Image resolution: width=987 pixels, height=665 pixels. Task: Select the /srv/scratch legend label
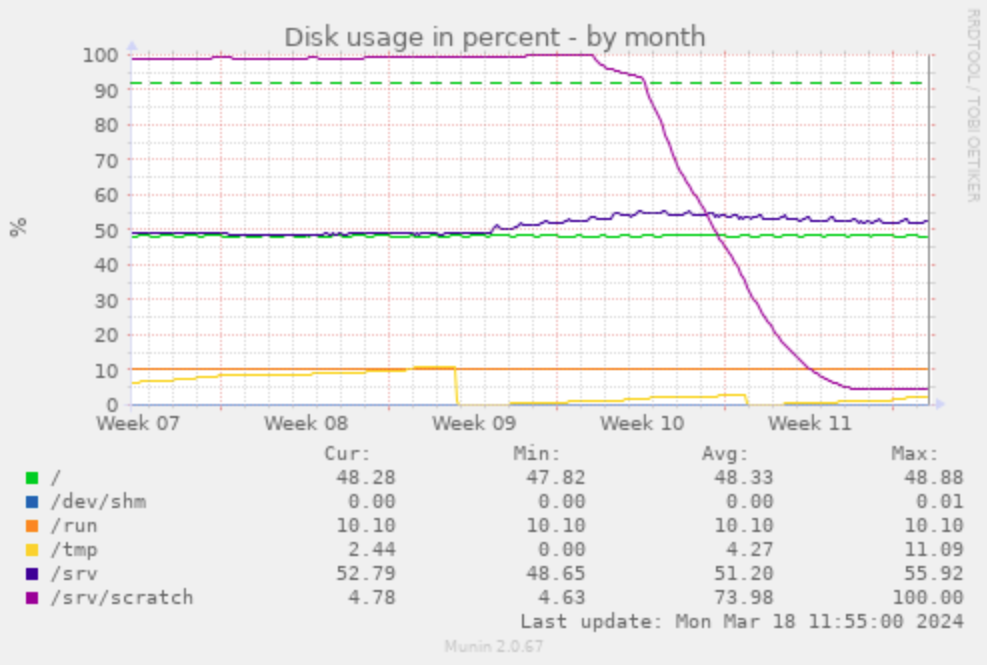tap(121, 598)
